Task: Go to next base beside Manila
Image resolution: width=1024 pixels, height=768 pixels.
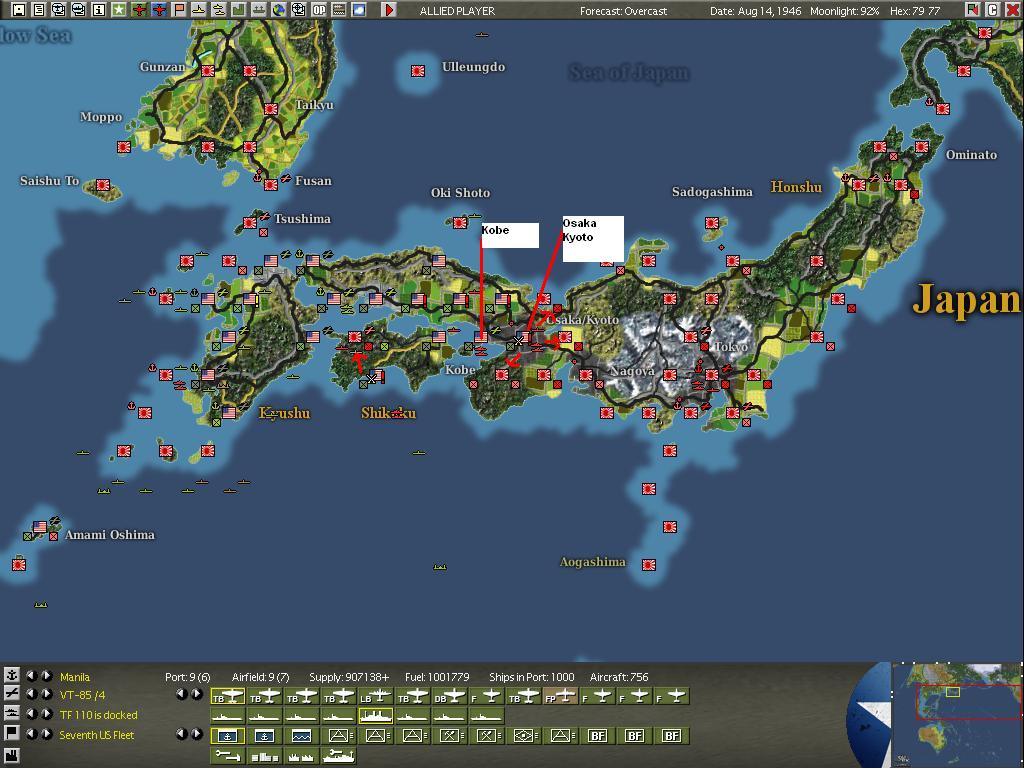Action: [x=46, y=675]
